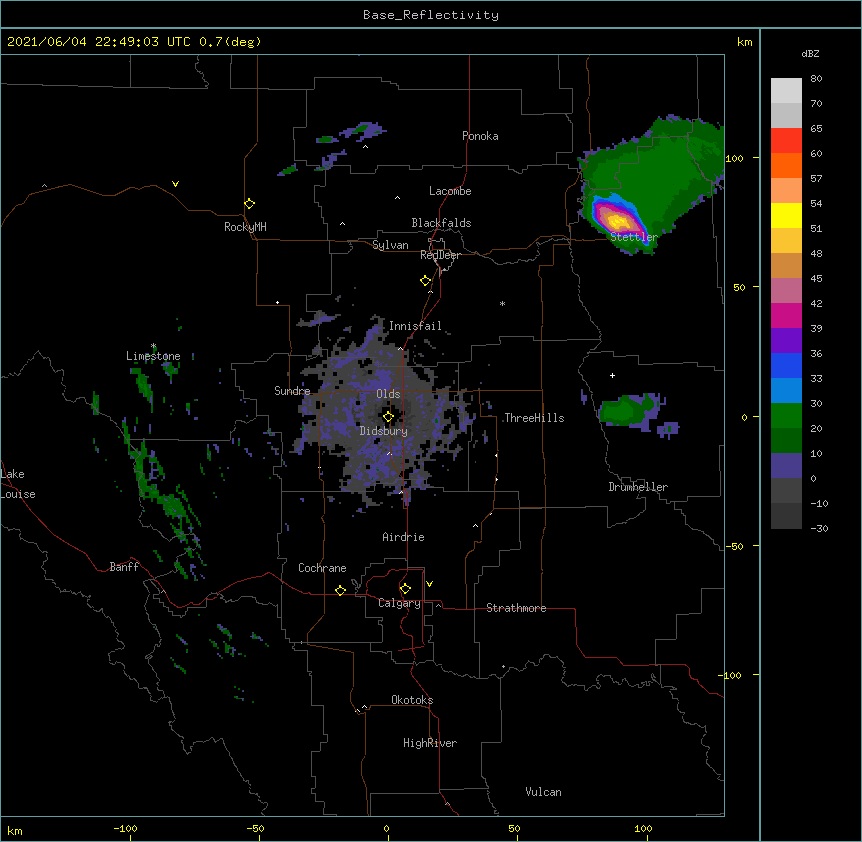Select the radar site diamond between Olds and Didsbury

pos(388,417)
